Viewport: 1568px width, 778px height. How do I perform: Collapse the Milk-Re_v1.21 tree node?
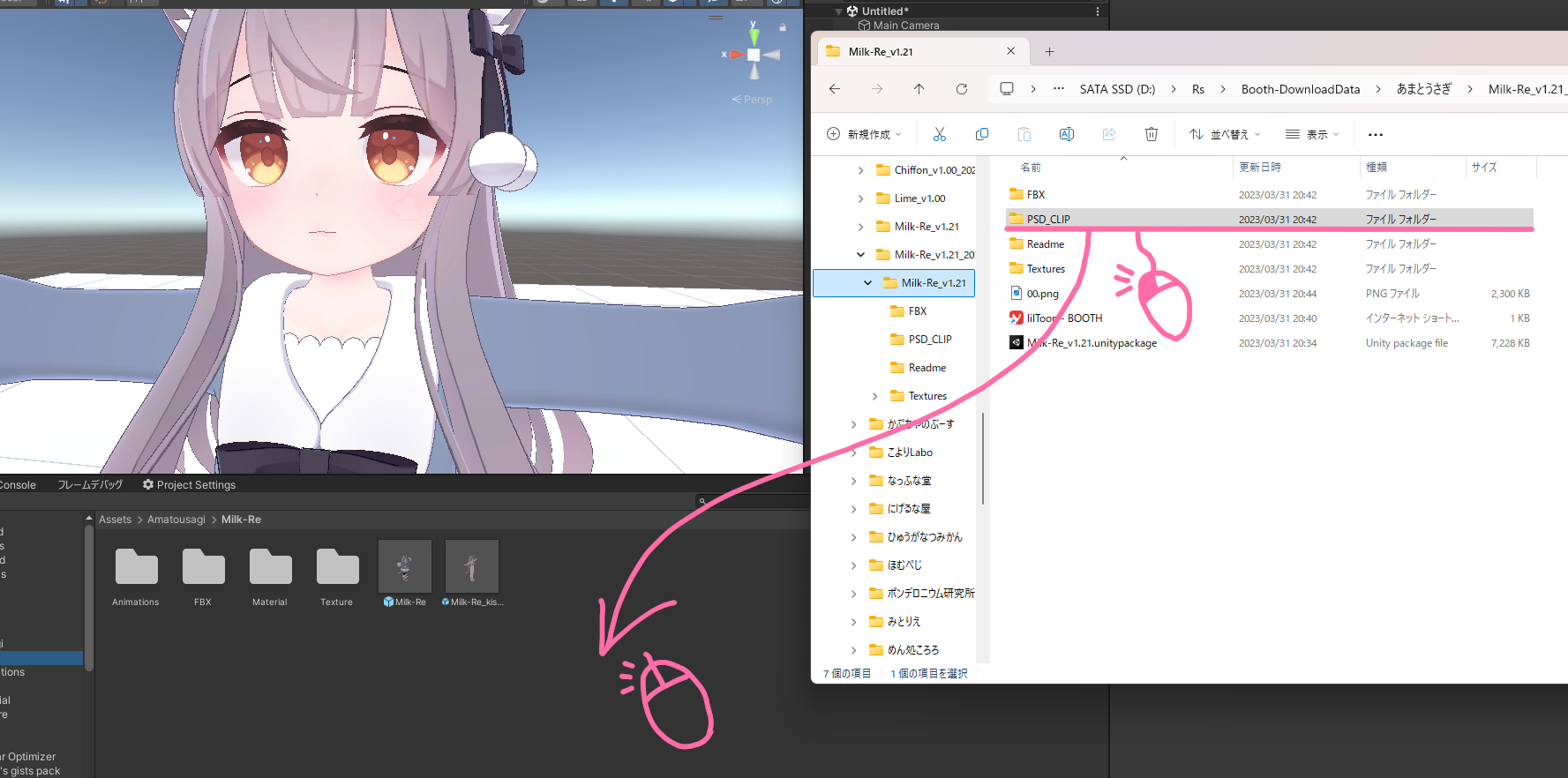pos(867,283)
